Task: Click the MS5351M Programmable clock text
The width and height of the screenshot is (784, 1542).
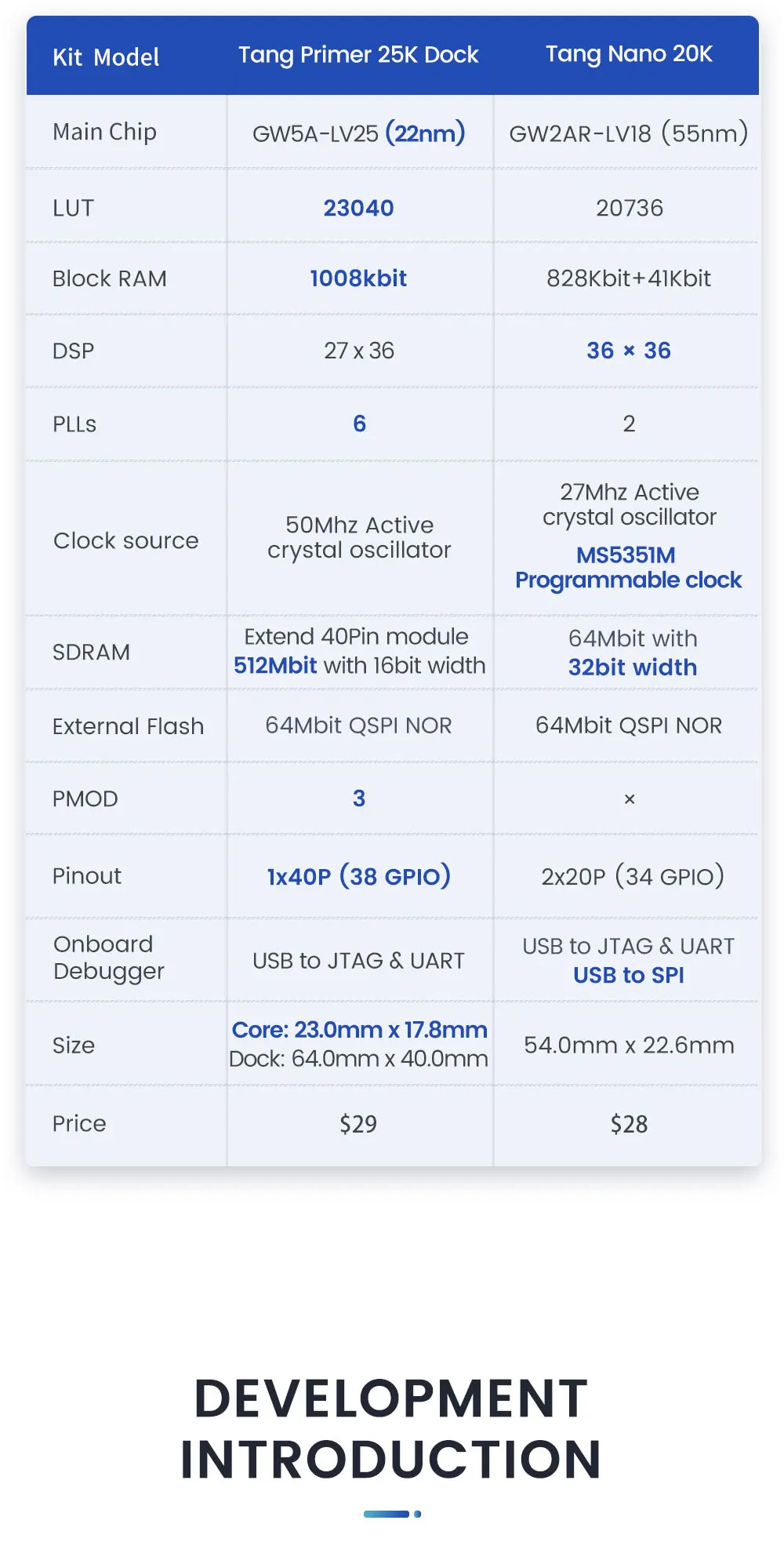Action: [x=628, y=568]
